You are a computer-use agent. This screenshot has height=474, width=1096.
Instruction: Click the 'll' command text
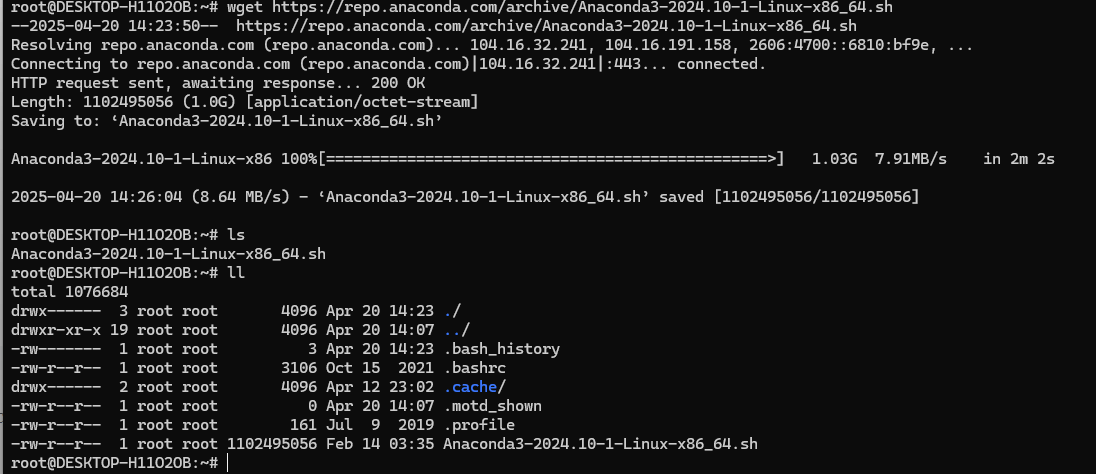236,272
